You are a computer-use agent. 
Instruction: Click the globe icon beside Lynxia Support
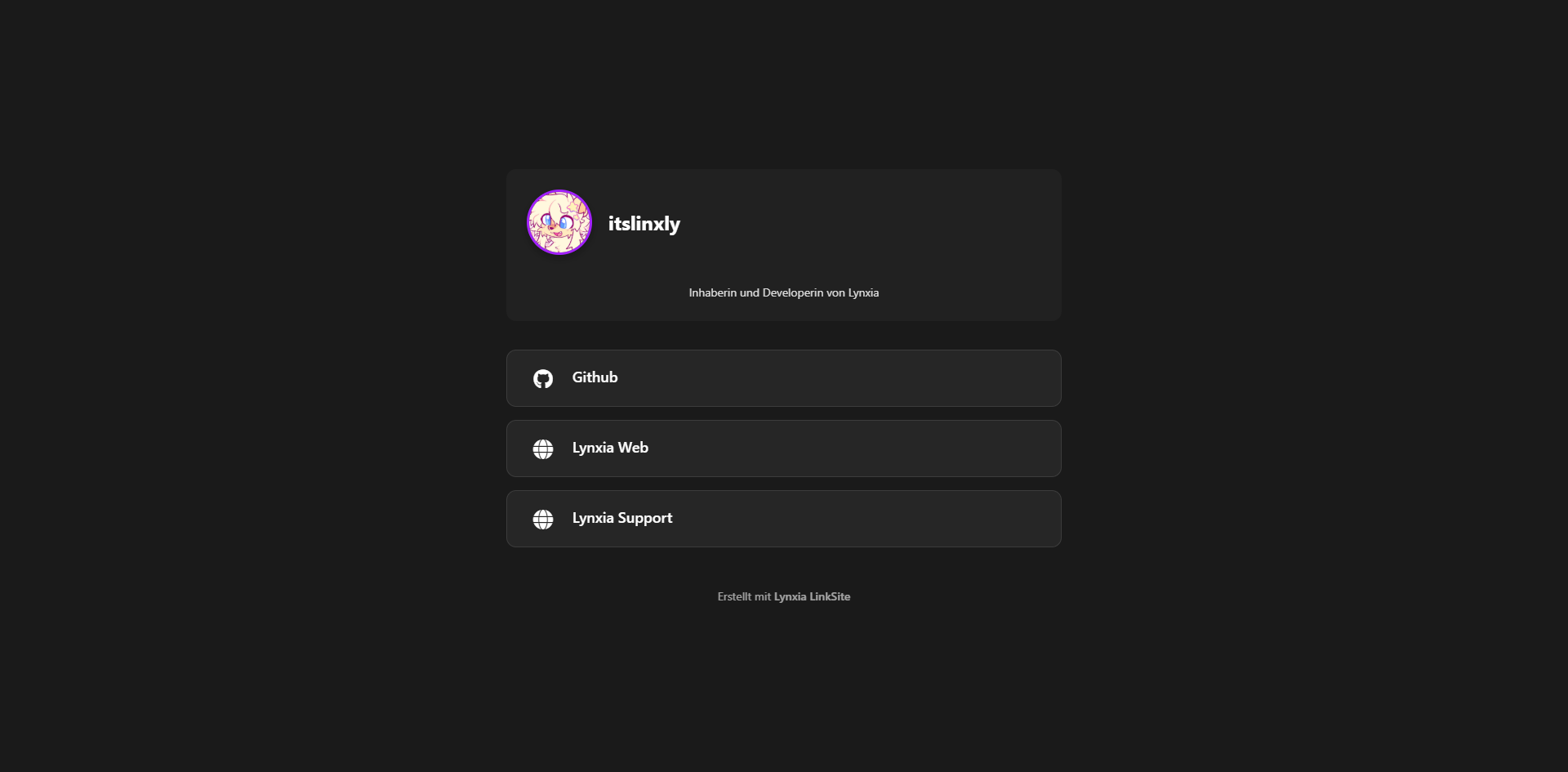coord(543,519)
